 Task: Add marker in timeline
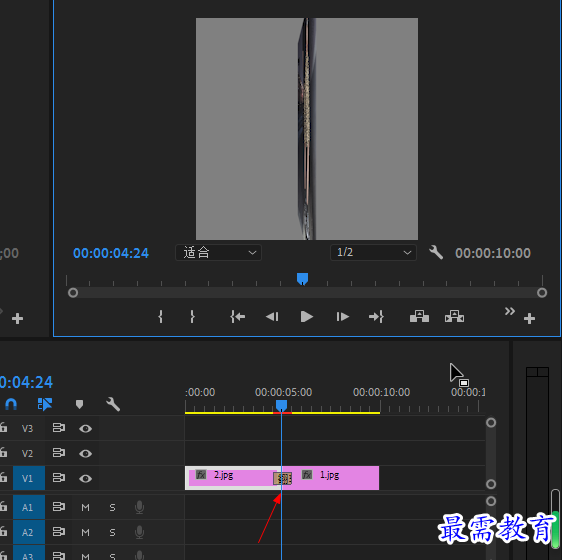pos(79,404)
